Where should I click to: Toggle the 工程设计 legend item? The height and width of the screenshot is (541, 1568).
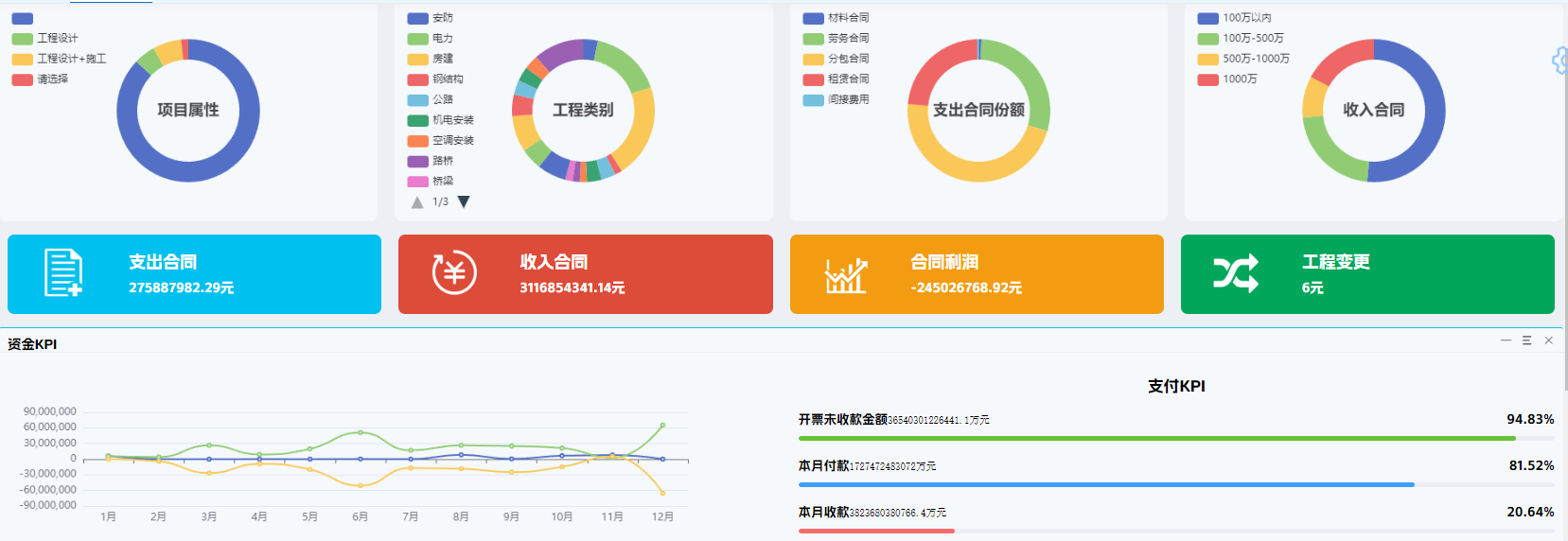pyautogui.click(x=45, y=39)
